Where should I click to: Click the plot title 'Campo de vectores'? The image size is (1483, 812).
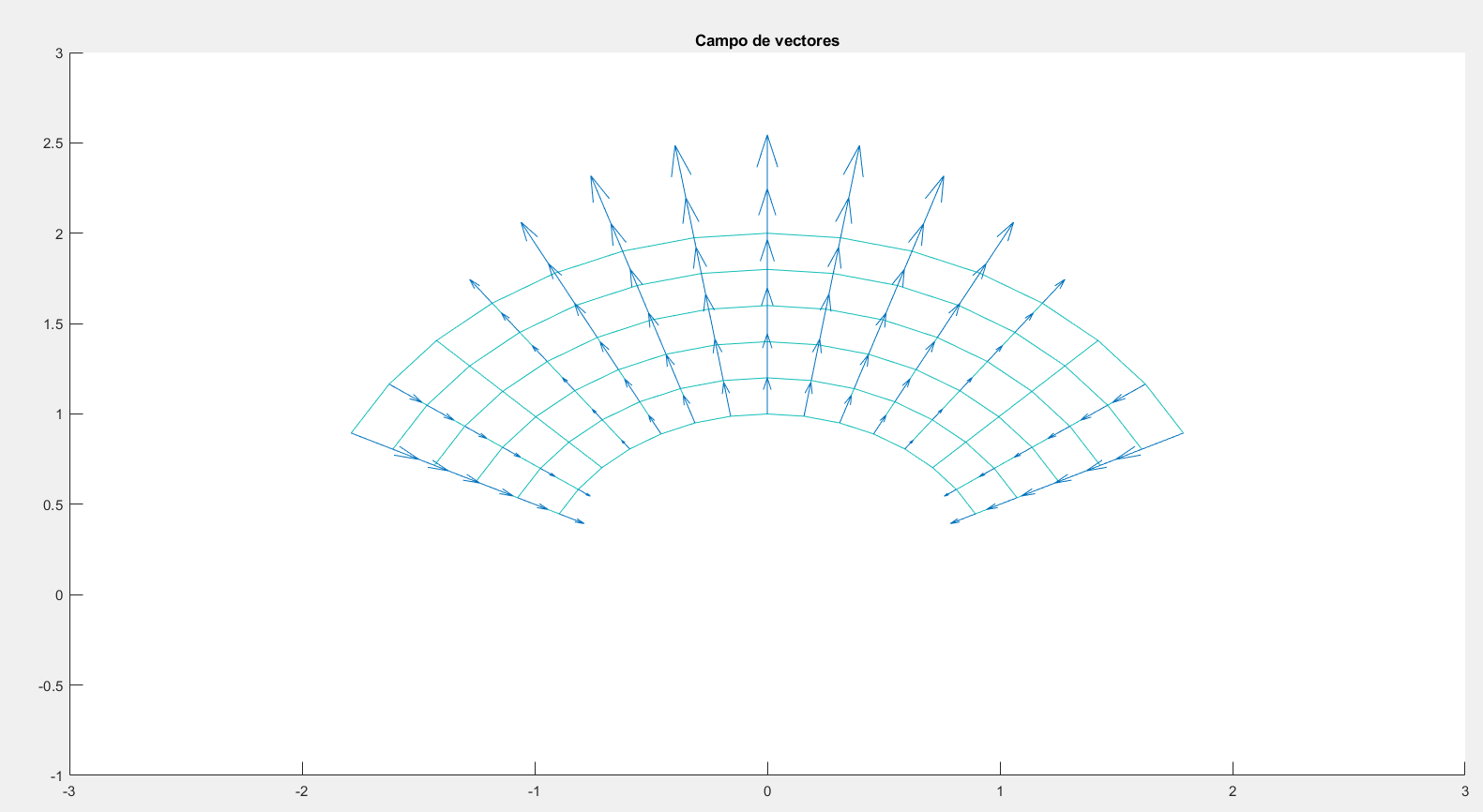point(766,40)
